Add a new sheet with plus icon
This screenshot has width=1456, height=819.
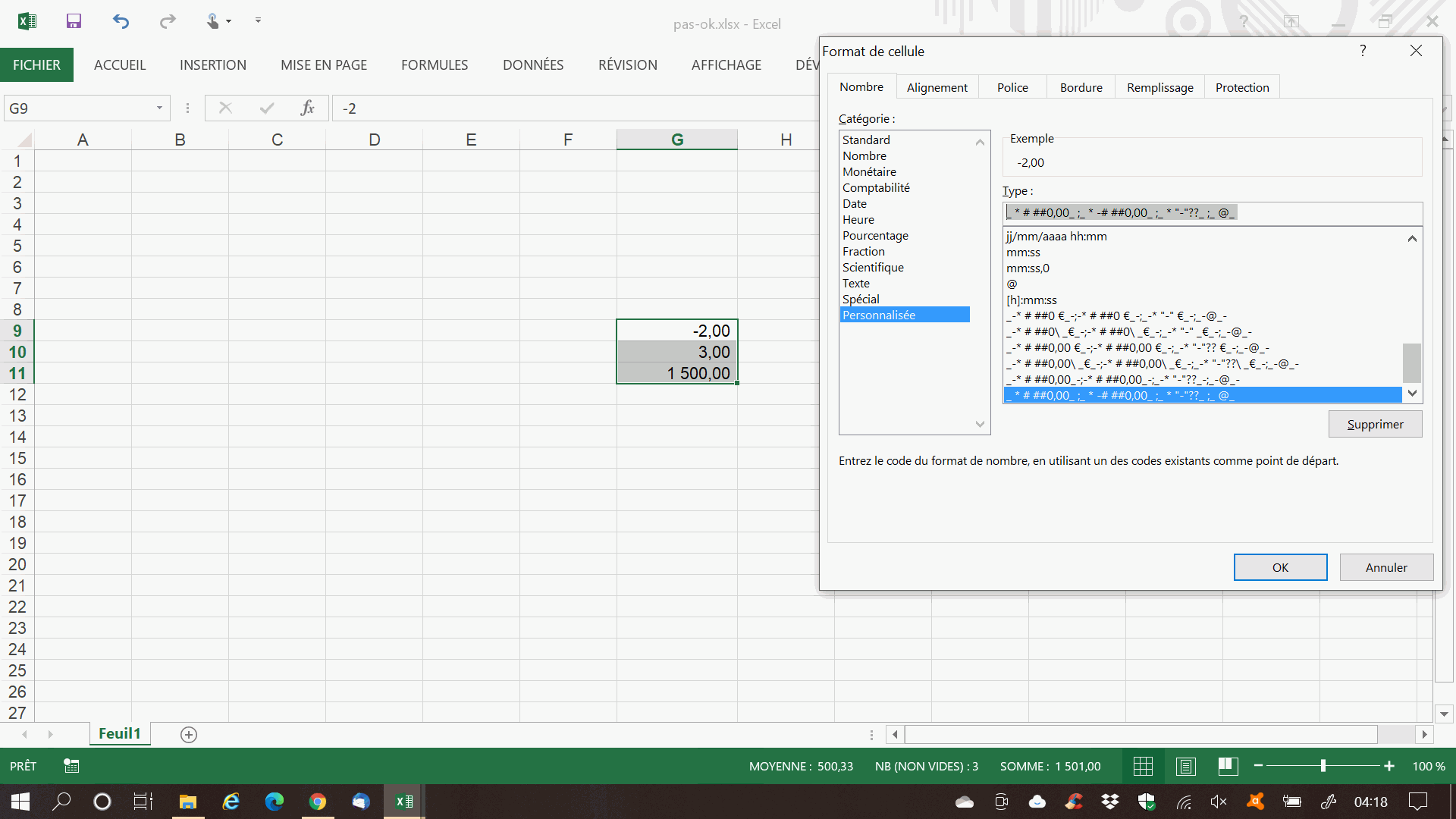point(189,734)
